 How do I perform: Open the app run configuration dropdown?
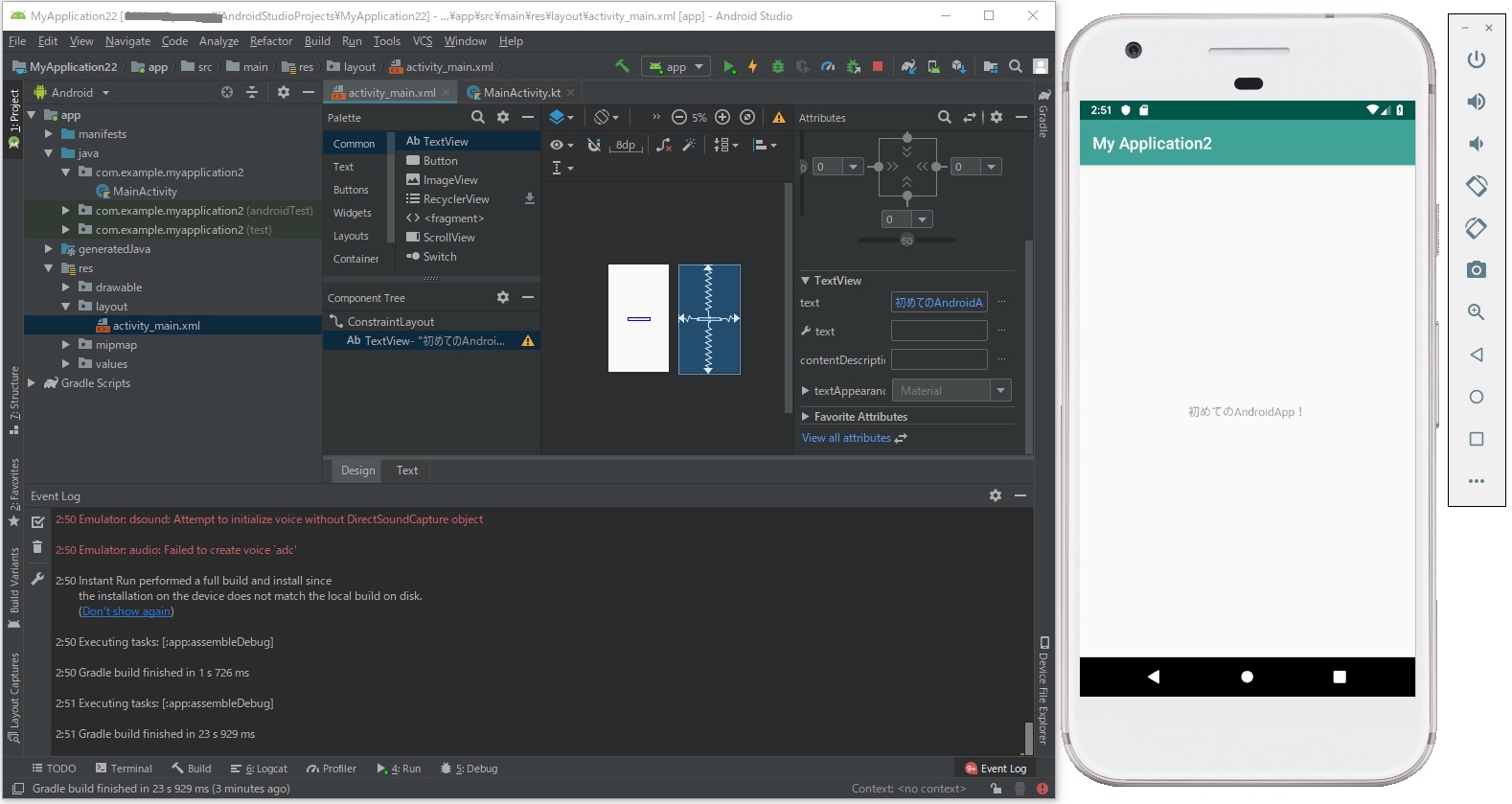pos(676,66)
